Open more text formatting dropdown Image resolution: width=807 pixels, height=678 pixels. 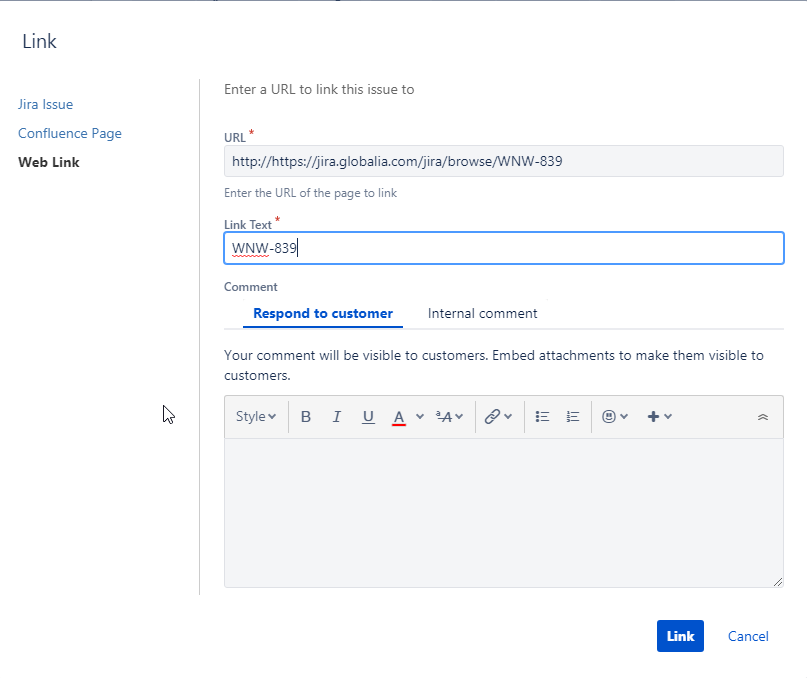coord(449,416)
